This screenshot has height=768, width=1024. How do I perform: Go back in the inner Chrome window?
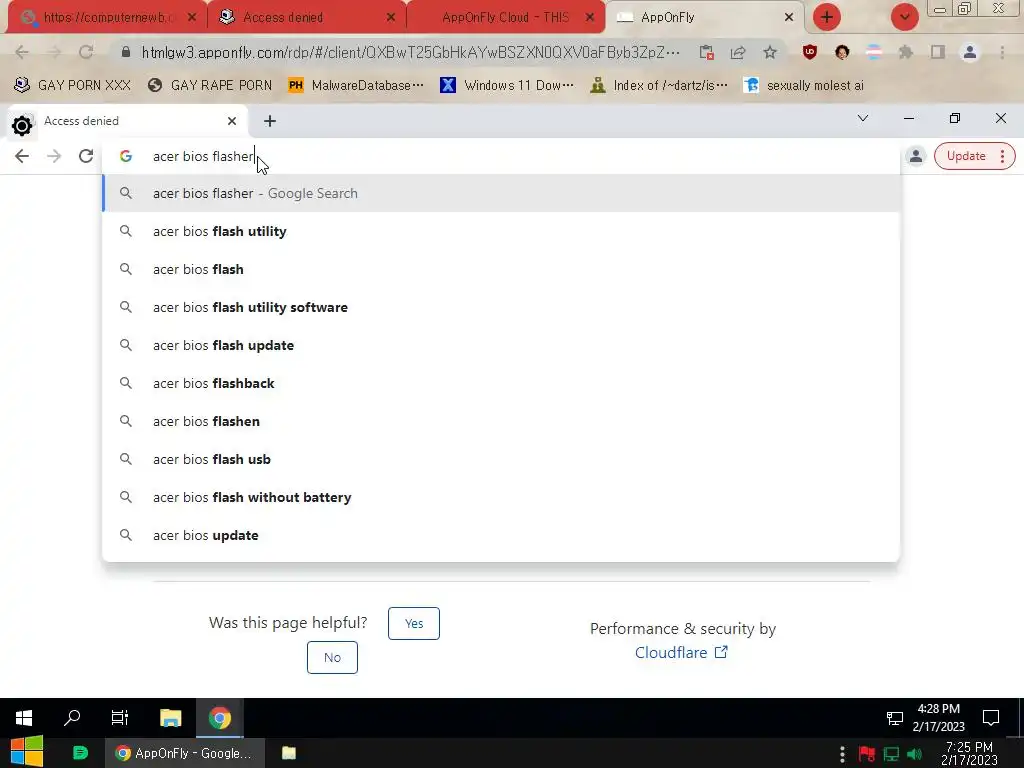[22, 156]
